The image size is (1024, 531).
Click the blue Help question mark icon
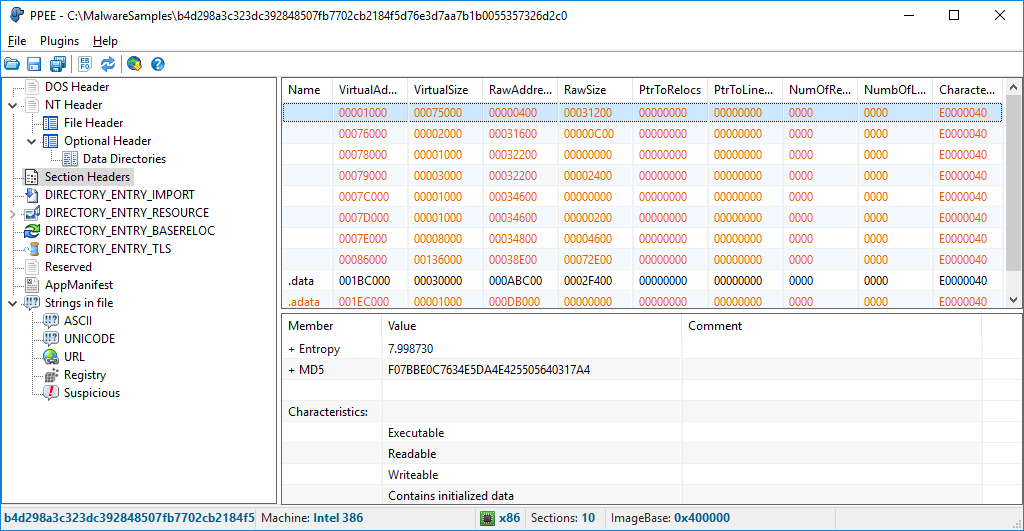pos(157,64)
